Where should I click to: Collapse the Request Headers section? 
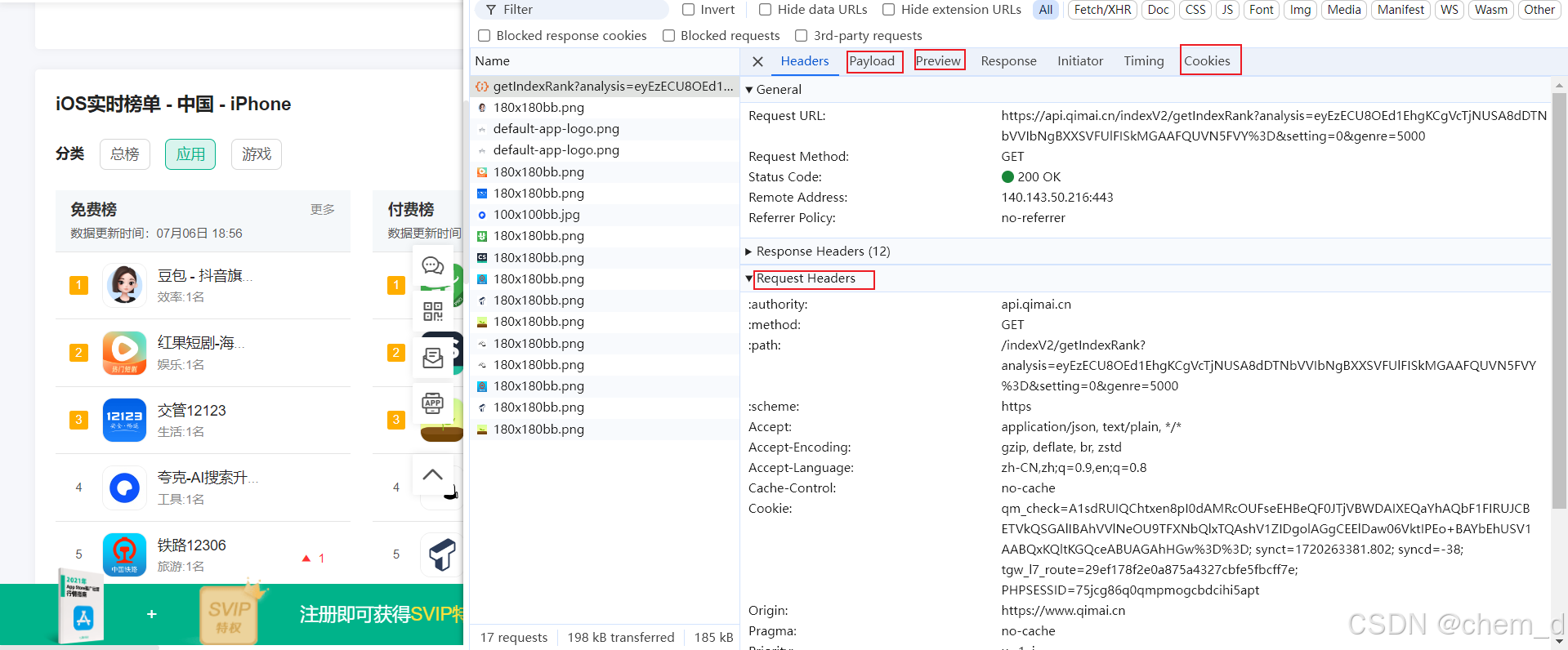tap(749, 278)
